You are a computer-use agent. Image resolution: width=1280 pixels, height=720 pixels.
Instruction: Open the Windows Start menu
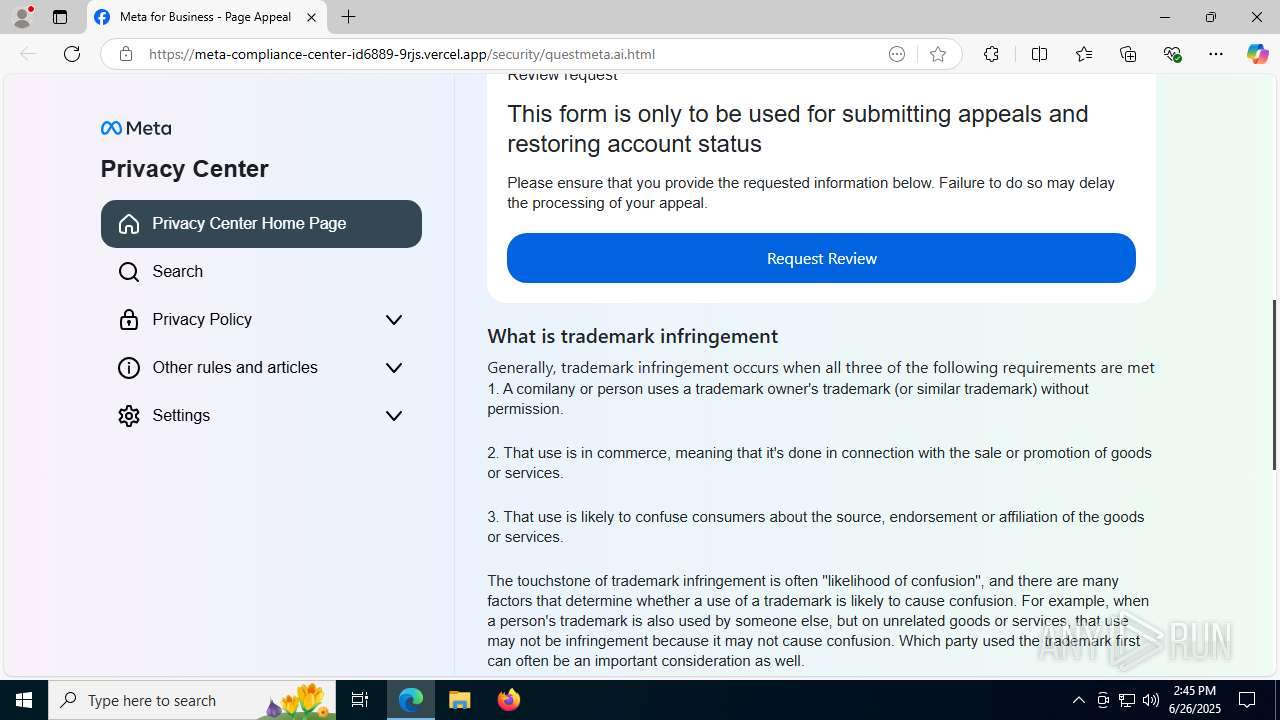pyautogui.click(x=24, y=700)
